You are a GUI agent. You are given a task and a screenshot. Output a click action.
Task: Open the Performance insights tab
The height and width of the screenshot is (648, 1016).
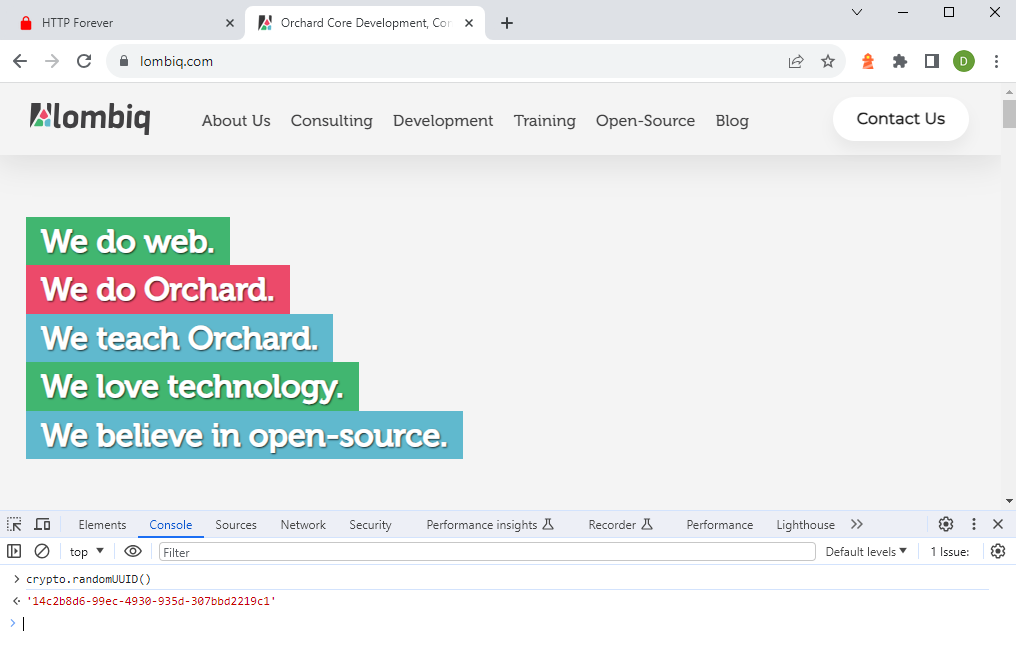pyautogui.click(x=490, y=525)
